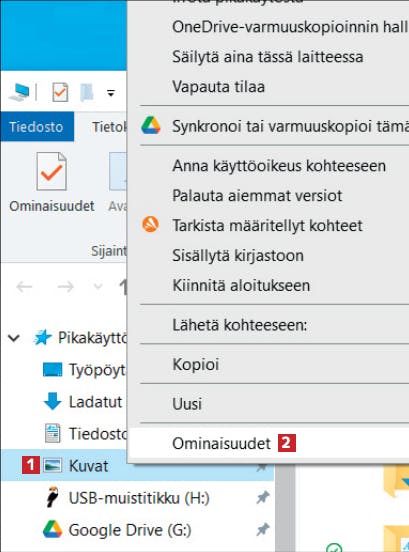409x552 pixels.
Task: Click the quick access properties checkmark icon
Action: [60, 93]
